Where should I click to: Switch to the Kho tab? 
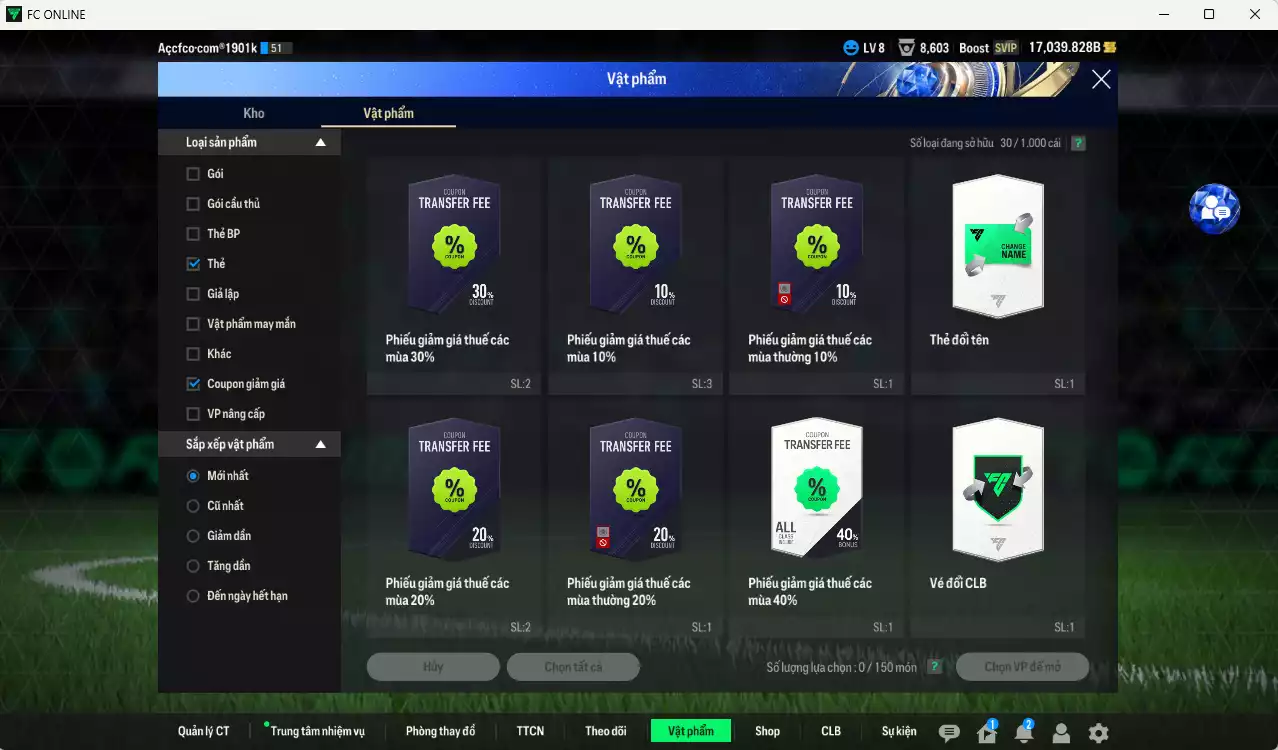[254, 113]
